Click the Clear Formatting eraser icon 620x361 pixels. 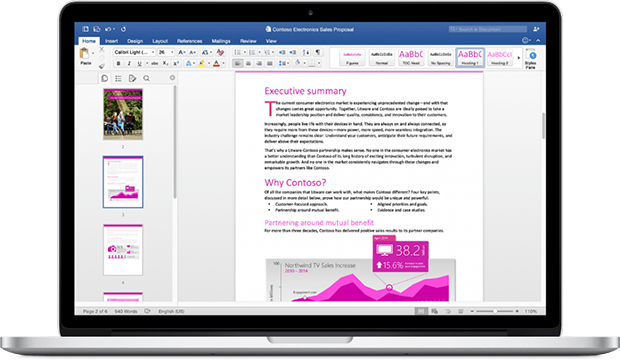tap(221, 52)
